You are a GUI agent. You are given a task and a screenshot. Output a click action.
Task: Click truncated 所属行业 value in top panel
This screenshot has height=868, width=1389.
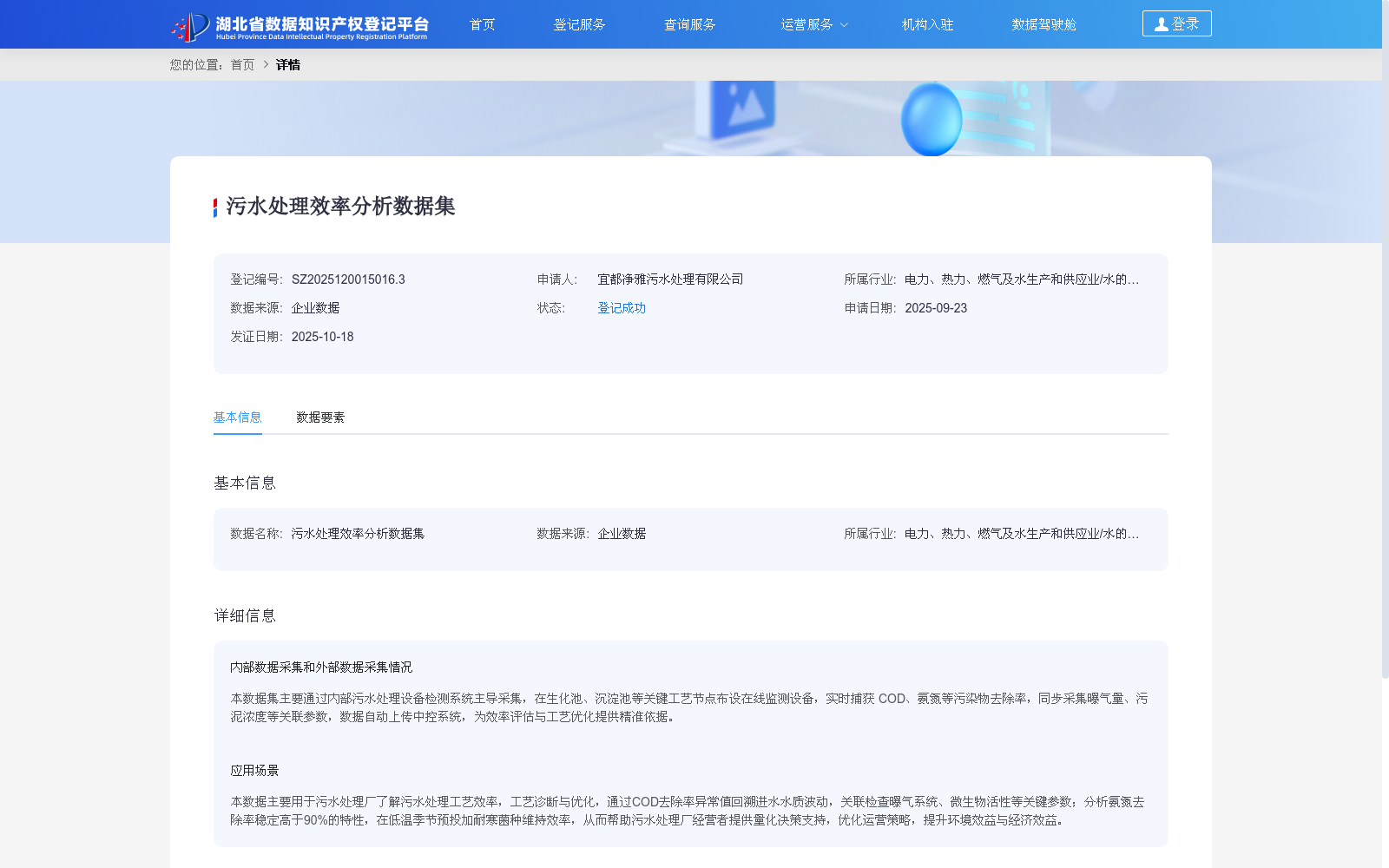(x=1022, y=279)
